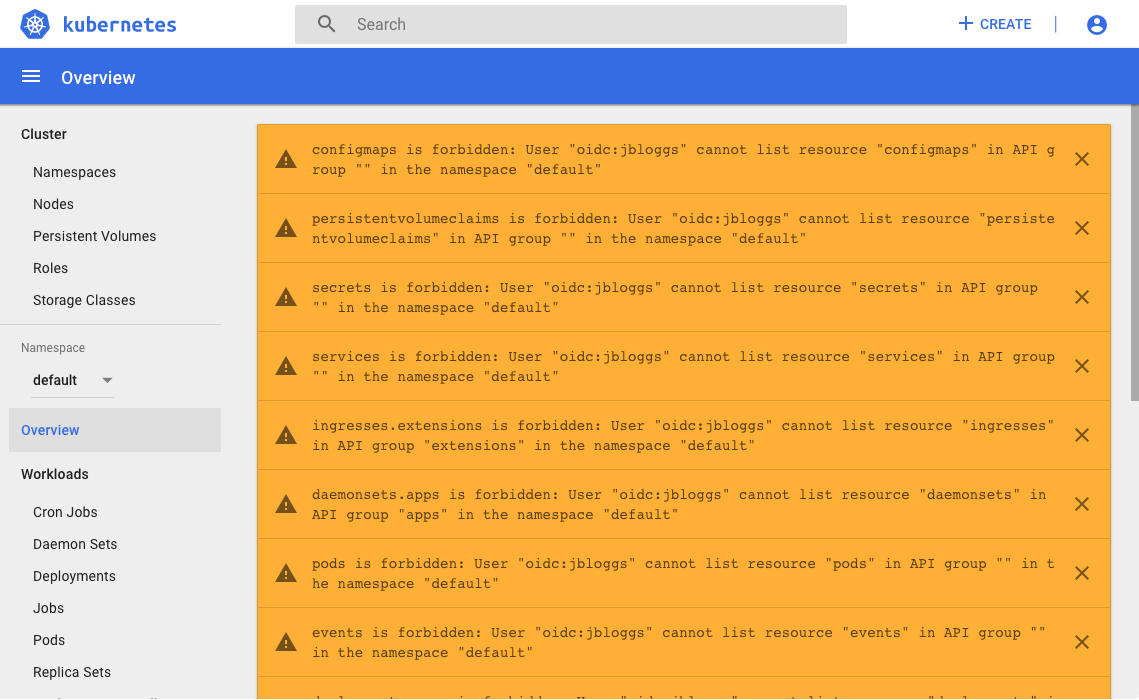Click the CREATE button
1139x700 pixels.
click(1004, 23)
